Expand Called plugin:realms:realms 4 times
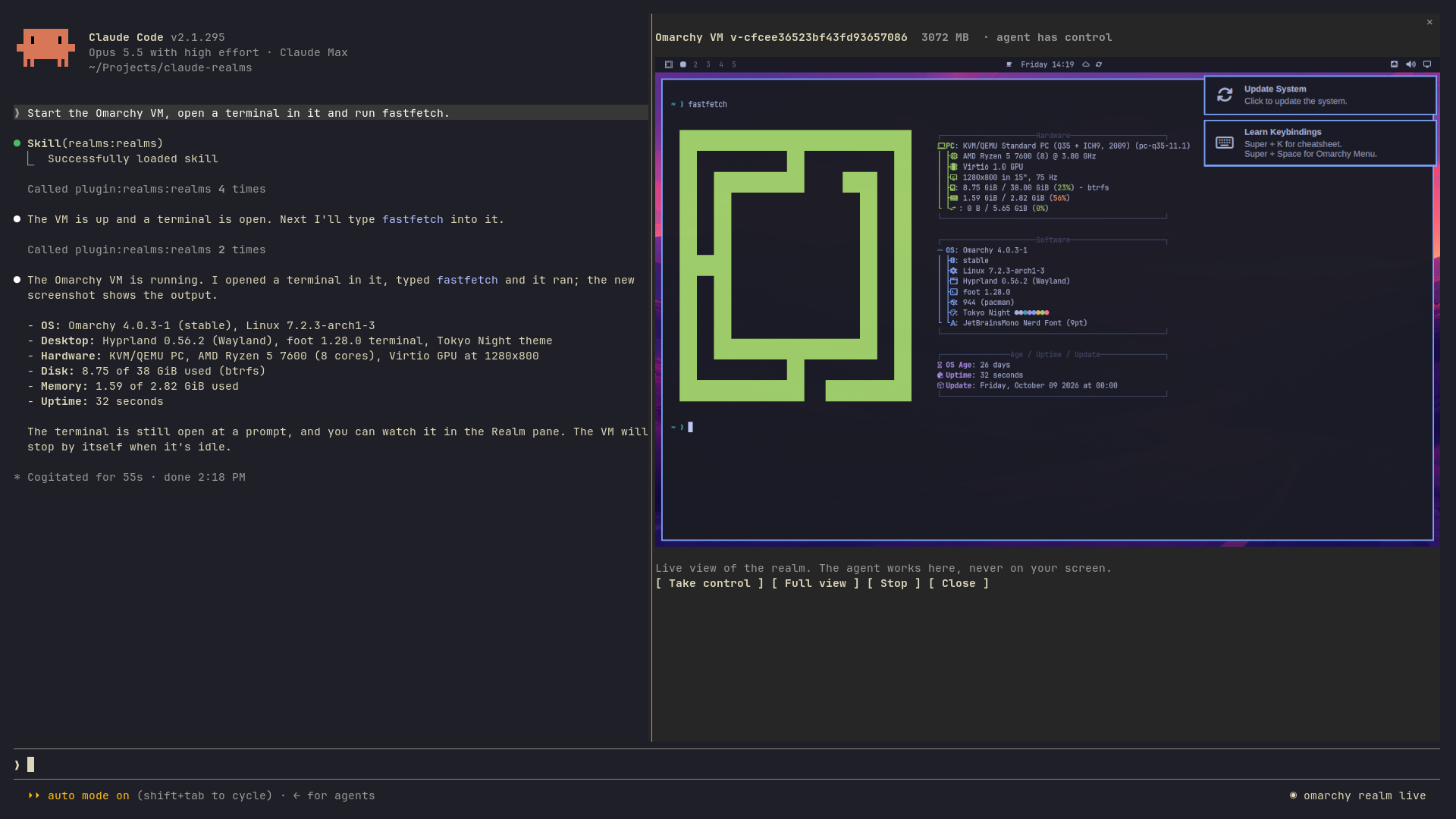This screenshot has height=819, width=1456. point(146,189)
